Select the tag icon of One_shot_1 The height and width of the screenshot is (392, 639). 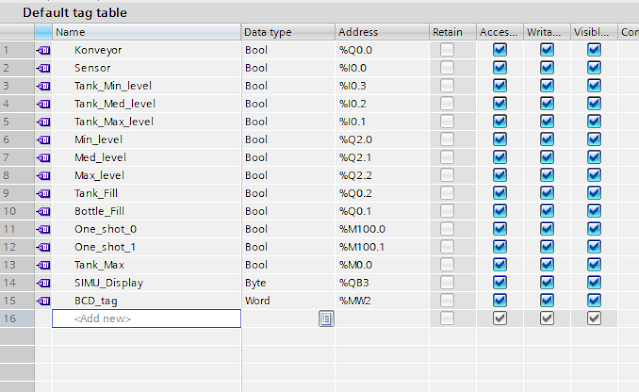click(43, 247)
